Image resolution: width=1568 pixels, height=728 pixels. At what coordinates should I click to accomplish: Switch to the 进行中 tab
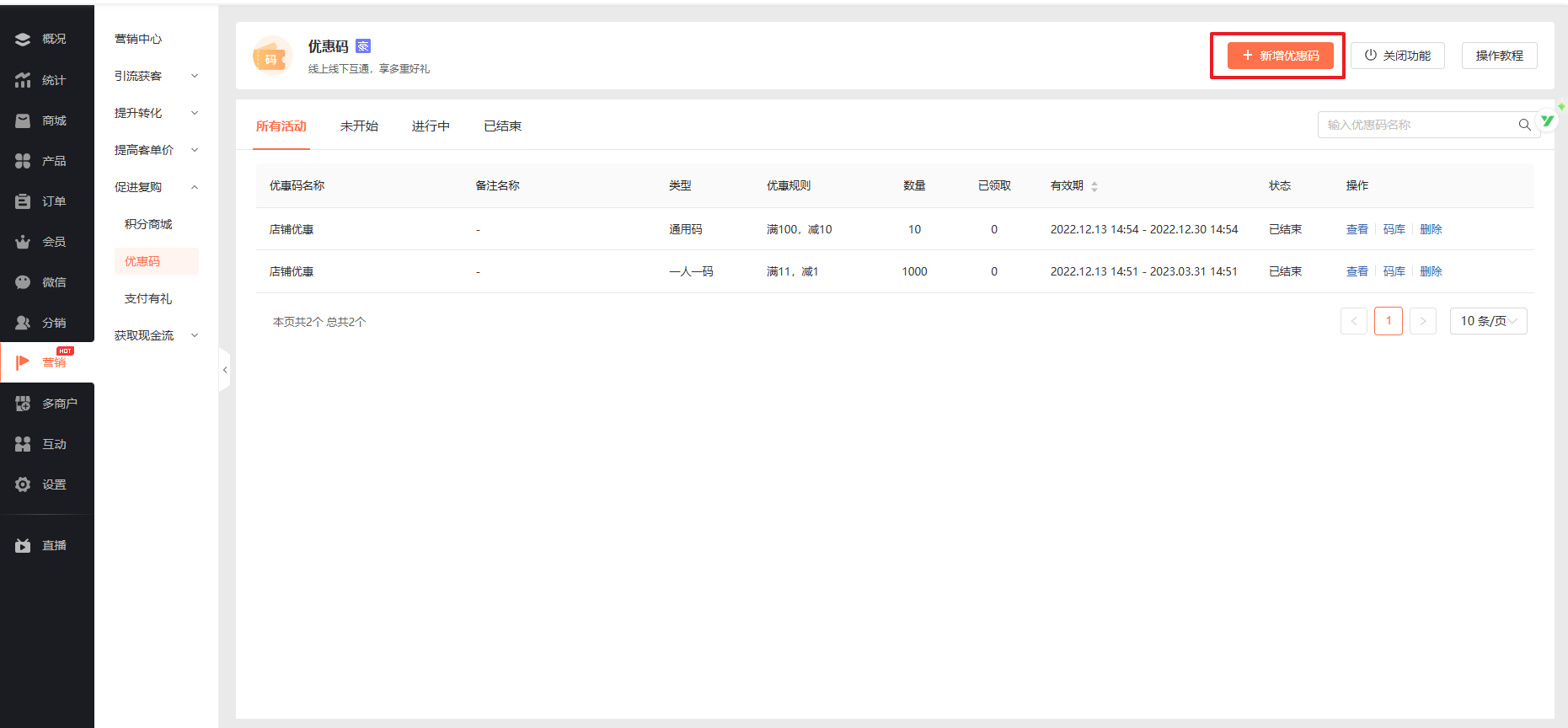(431, 126)
